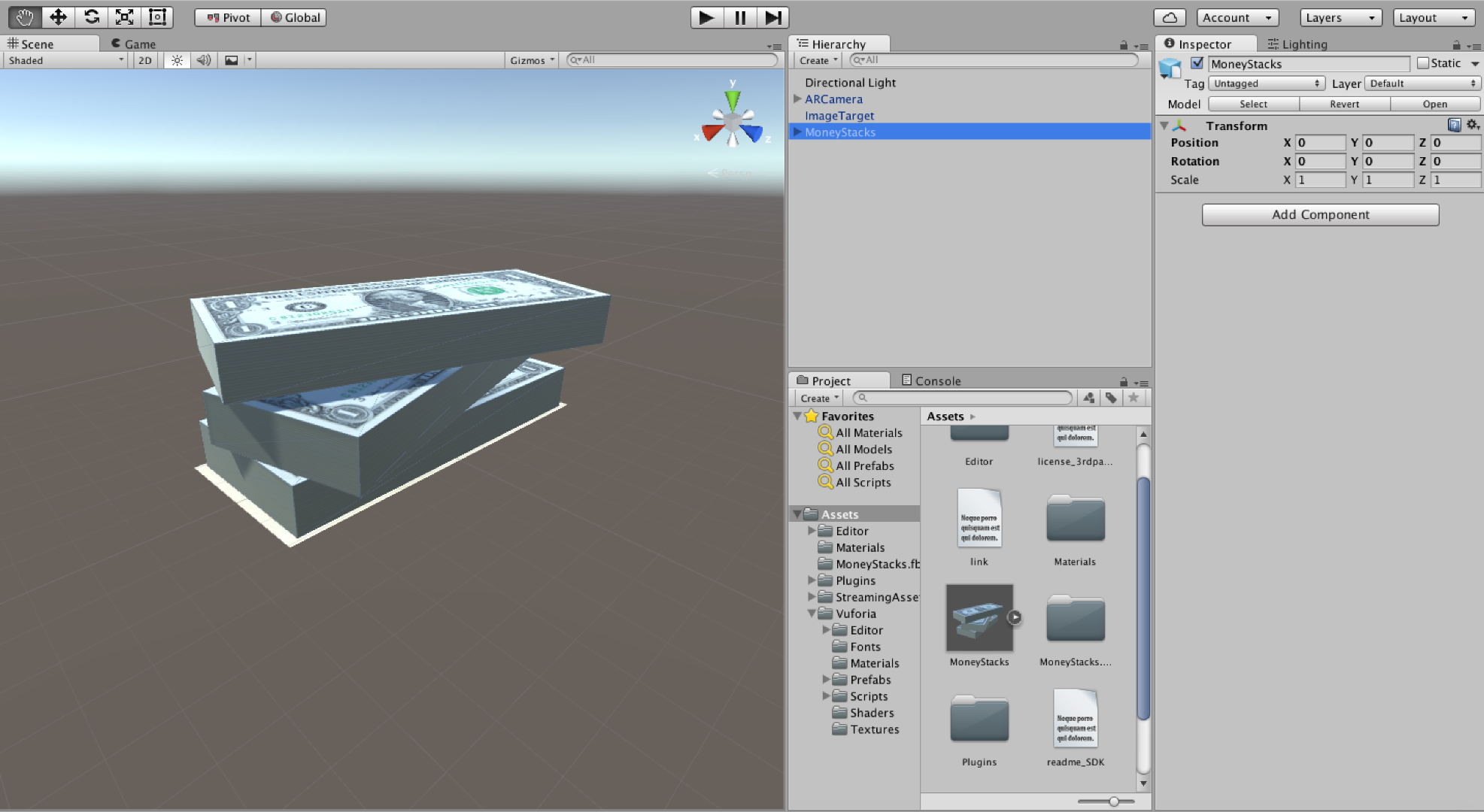This screenshot has height=812, width=1484.
Task: Switch to the Game tab
Action: [134, 44]
